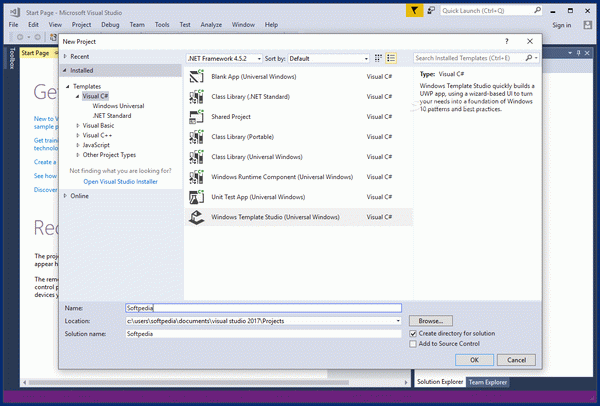The height and width of the screenshot is (406, 600).
Task: Collapse the Installed section
Action: coord(65,70)
